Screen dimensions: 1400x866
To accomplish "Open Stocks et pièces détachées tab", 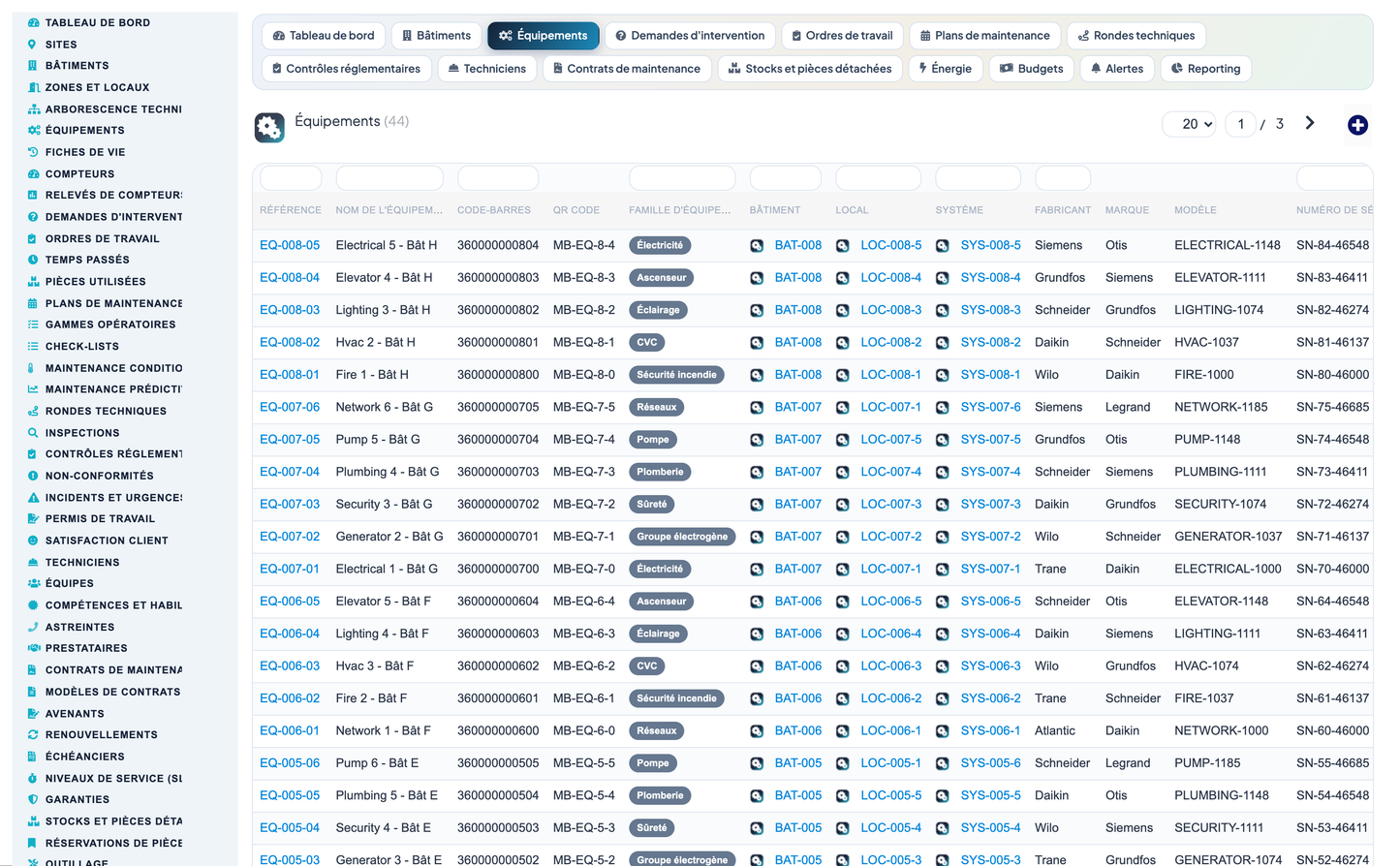I will point(810,69).
